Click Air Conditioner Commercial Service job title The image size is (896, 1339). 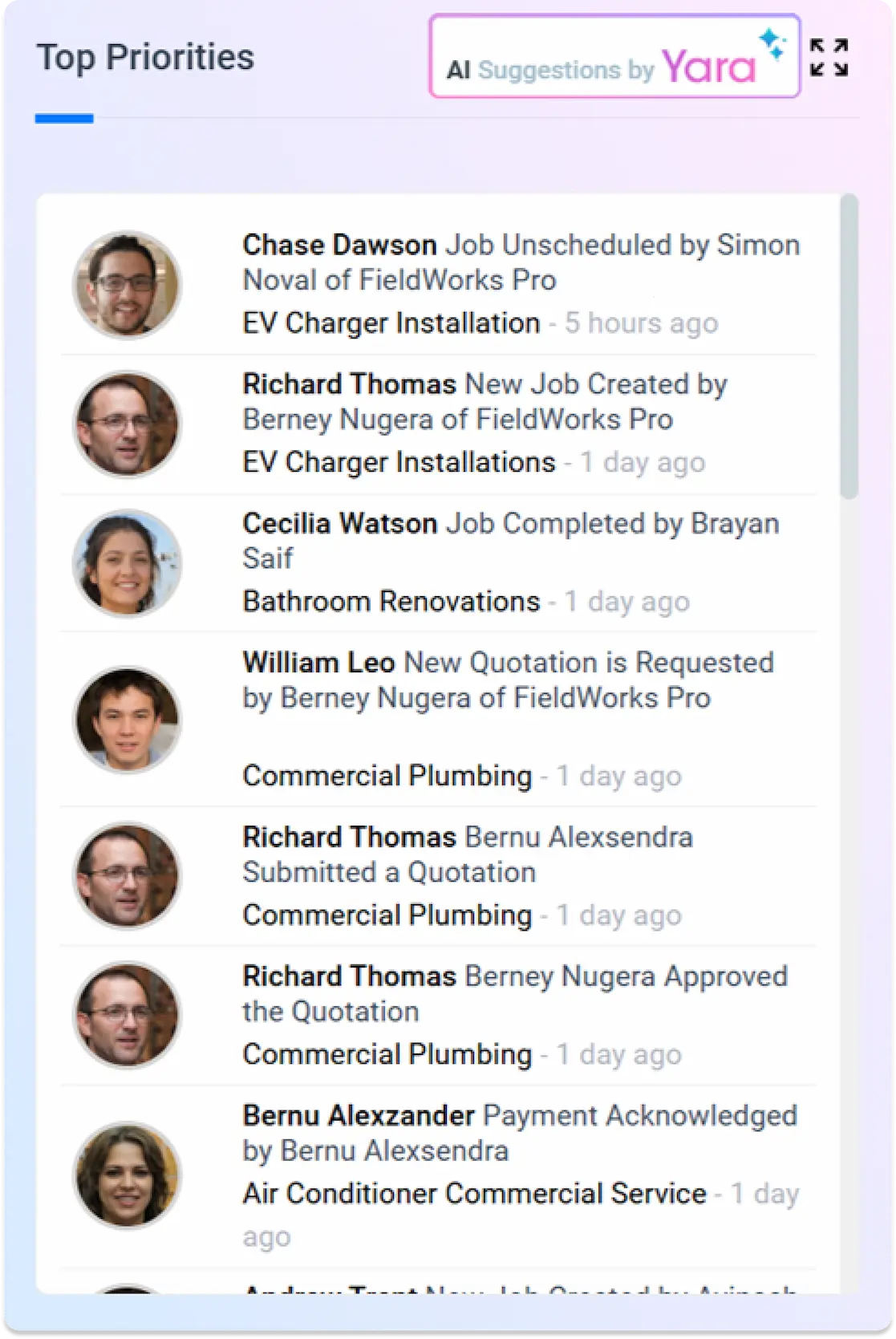point(475,1193)
